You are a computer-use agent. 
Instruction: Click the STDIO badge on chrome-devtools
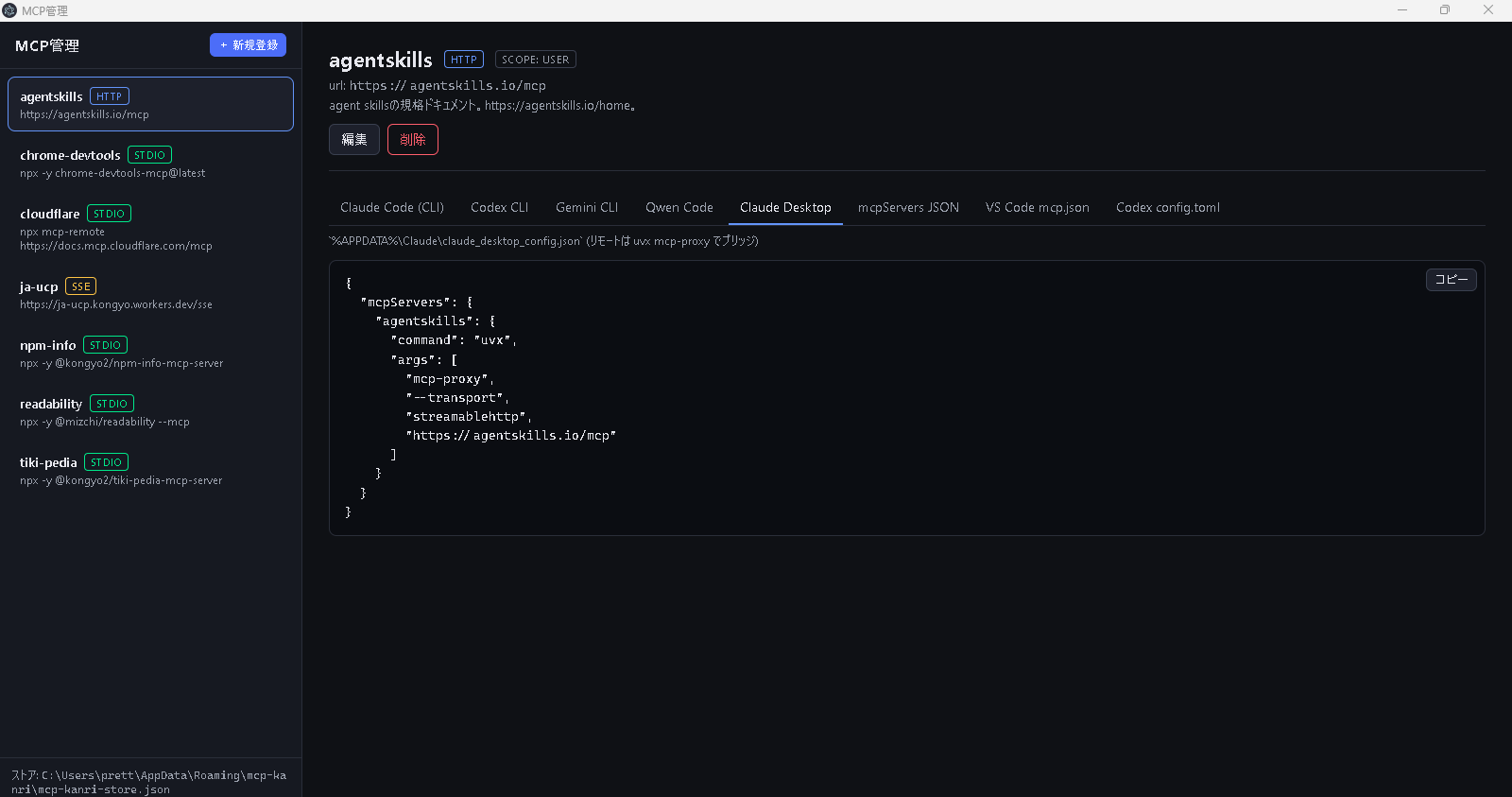149,155
